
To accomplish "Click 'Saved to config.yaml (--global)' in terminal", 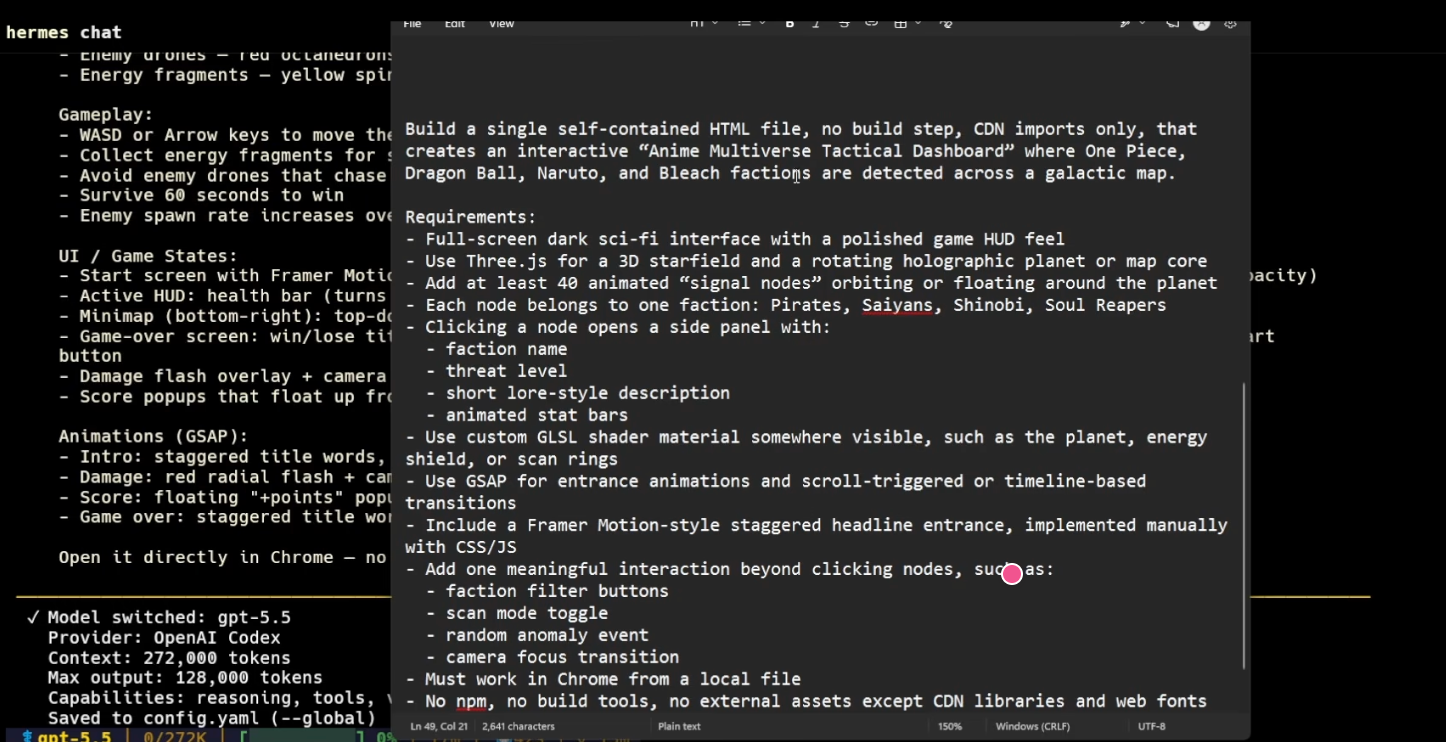I will 212,718.
